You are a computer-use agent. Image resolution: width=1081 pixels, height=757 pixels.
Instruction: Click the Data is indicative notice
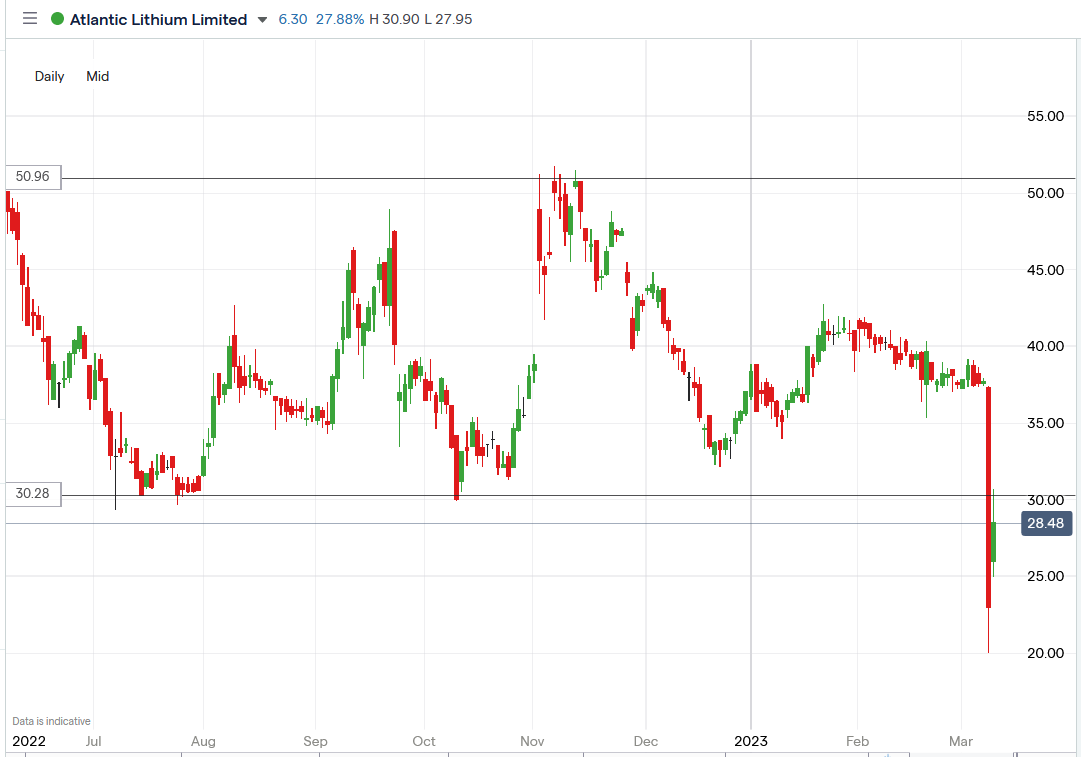tap(52, 721)
